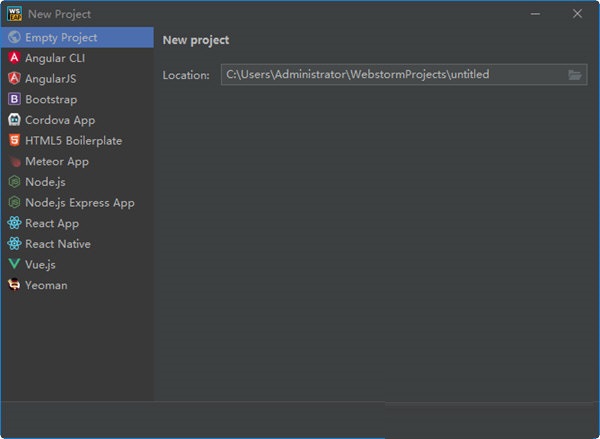Select the React Native template
Image resolution: width=600 pixels, height=439 pixels.
(x=77, y=244)
